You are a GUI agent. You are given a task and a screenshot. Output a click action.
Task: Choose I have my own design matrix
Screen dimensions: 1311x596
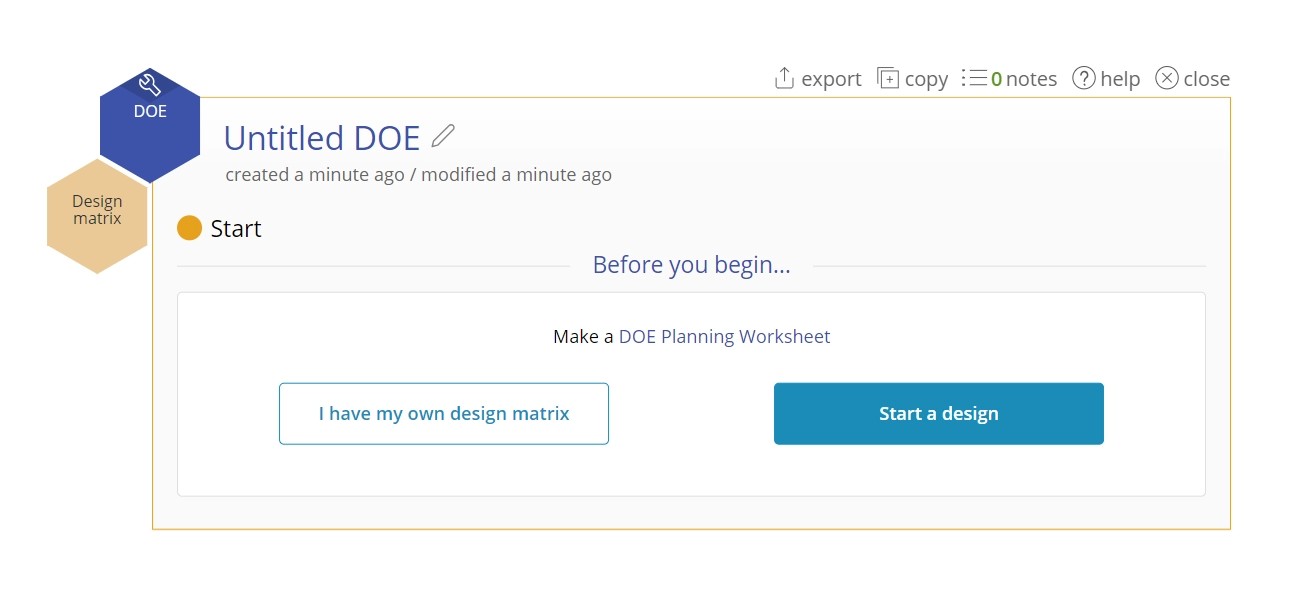click(444, 413)
